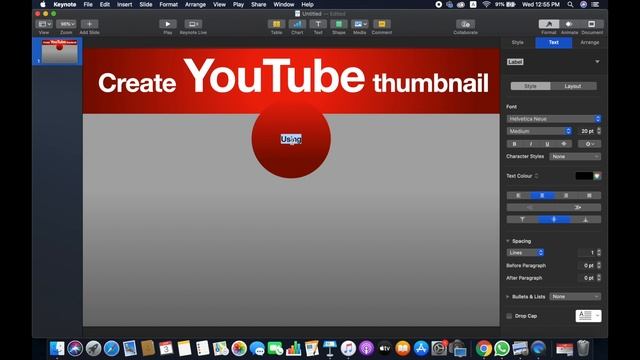Align text to the right
640x360 pixels.
click(566, 196)
